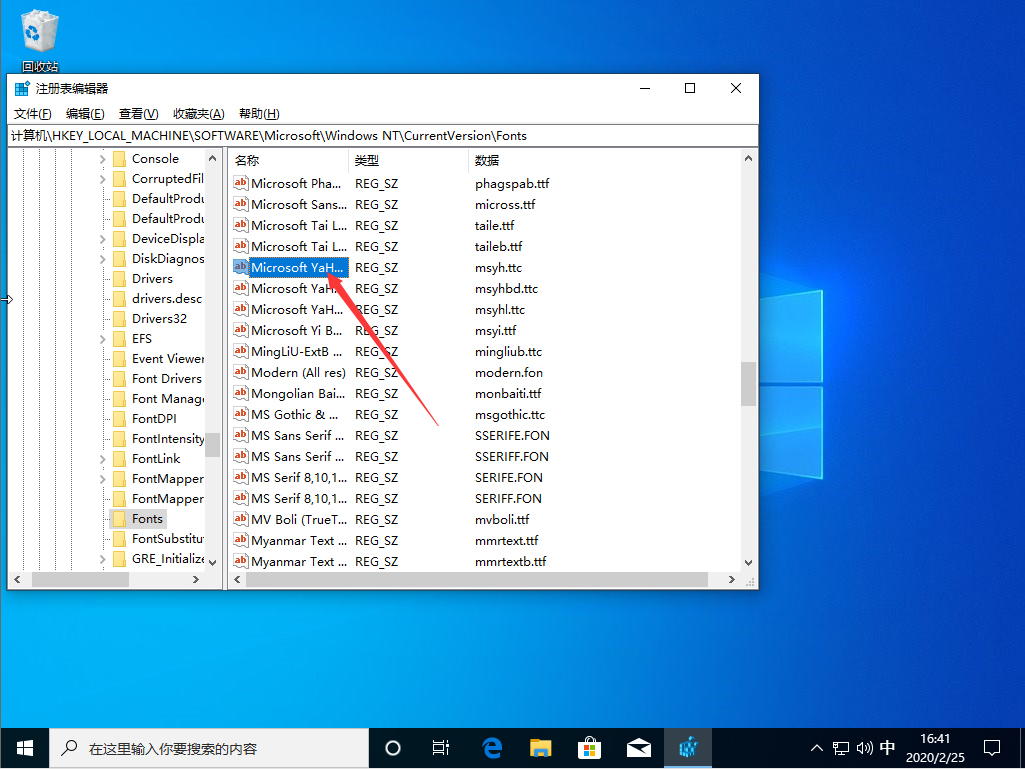Expand the EFS registry key
Viewport: 1025px width, 769px height.
[104, 338]
